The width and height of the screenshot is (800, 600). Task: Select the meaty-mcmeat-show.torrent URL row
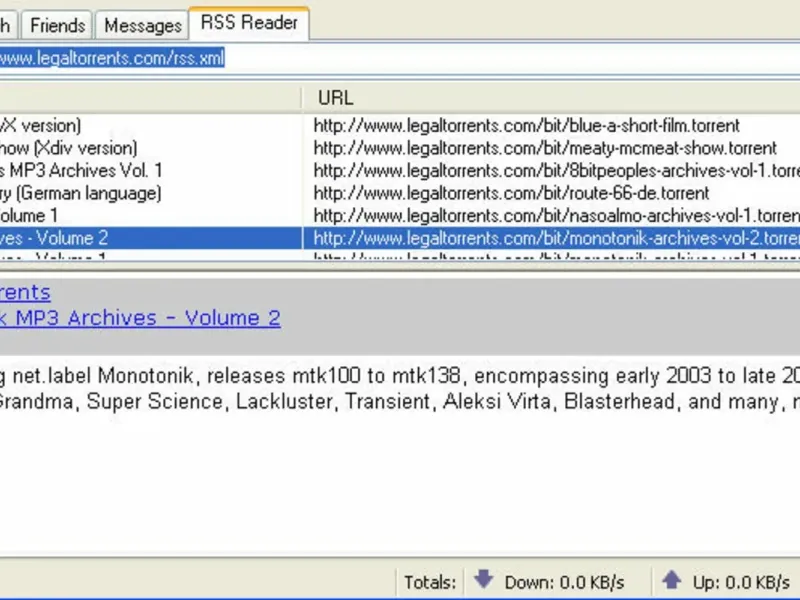coord(545,148)
